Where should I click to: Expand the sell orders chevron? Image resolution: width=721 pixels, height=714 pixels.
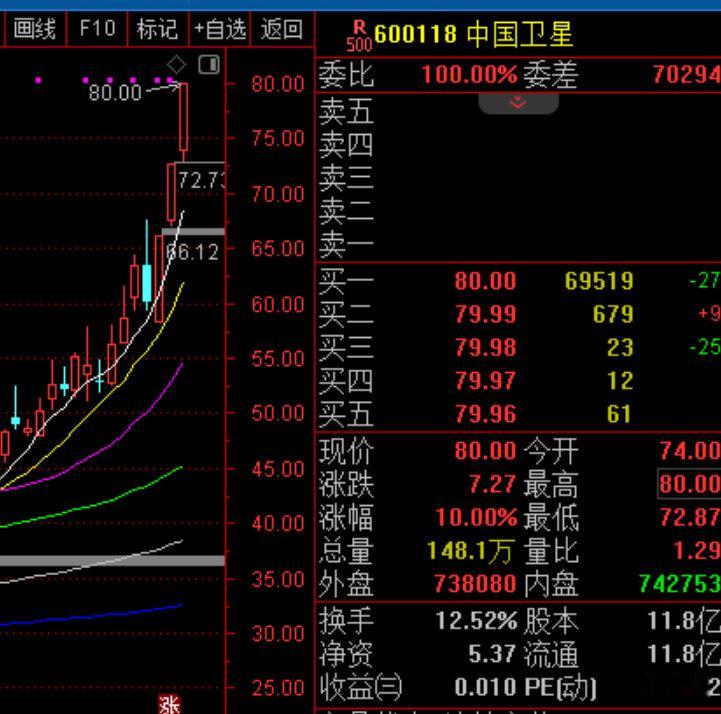click(x=518, y=103)
